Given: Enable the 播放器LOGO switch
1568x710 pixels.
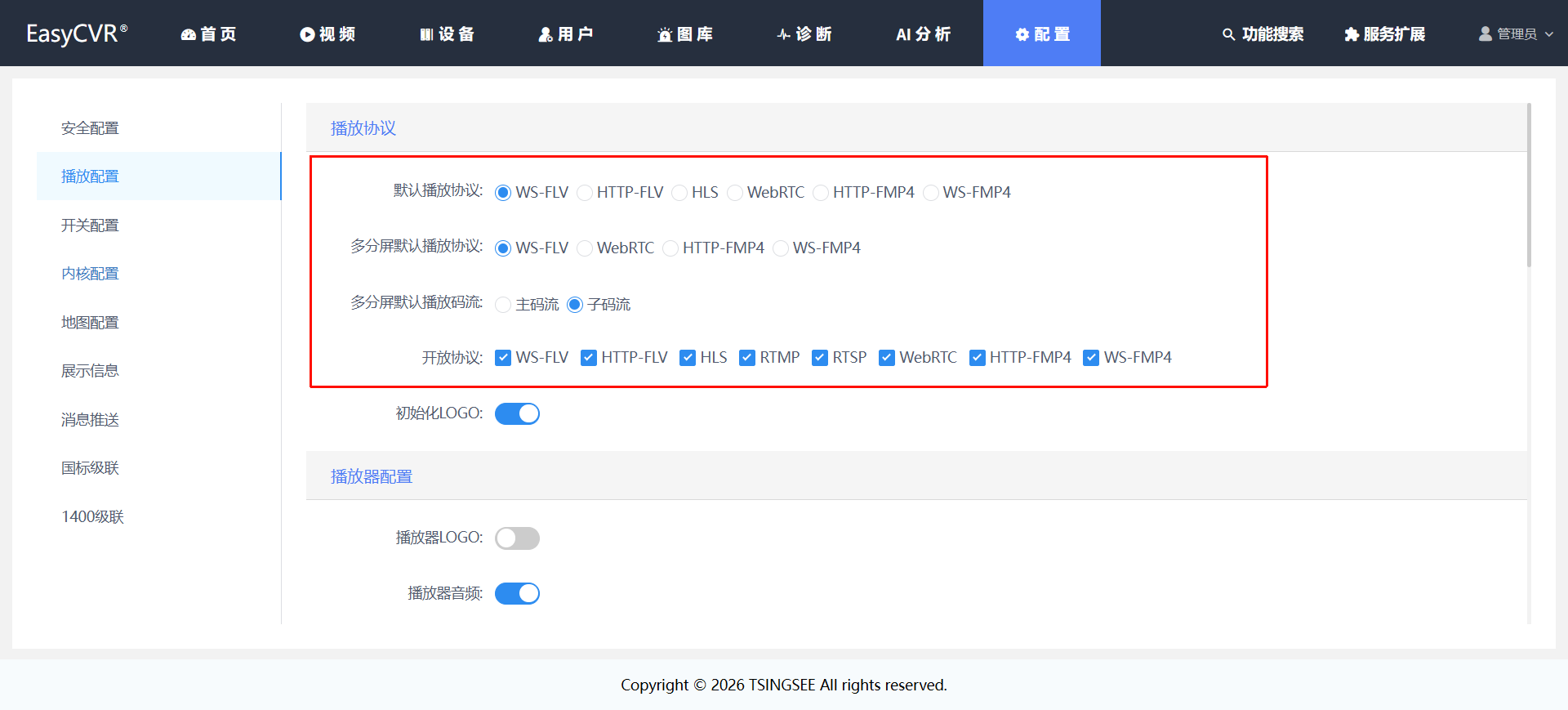Looking at the screenshot, I should coord(517,538).
